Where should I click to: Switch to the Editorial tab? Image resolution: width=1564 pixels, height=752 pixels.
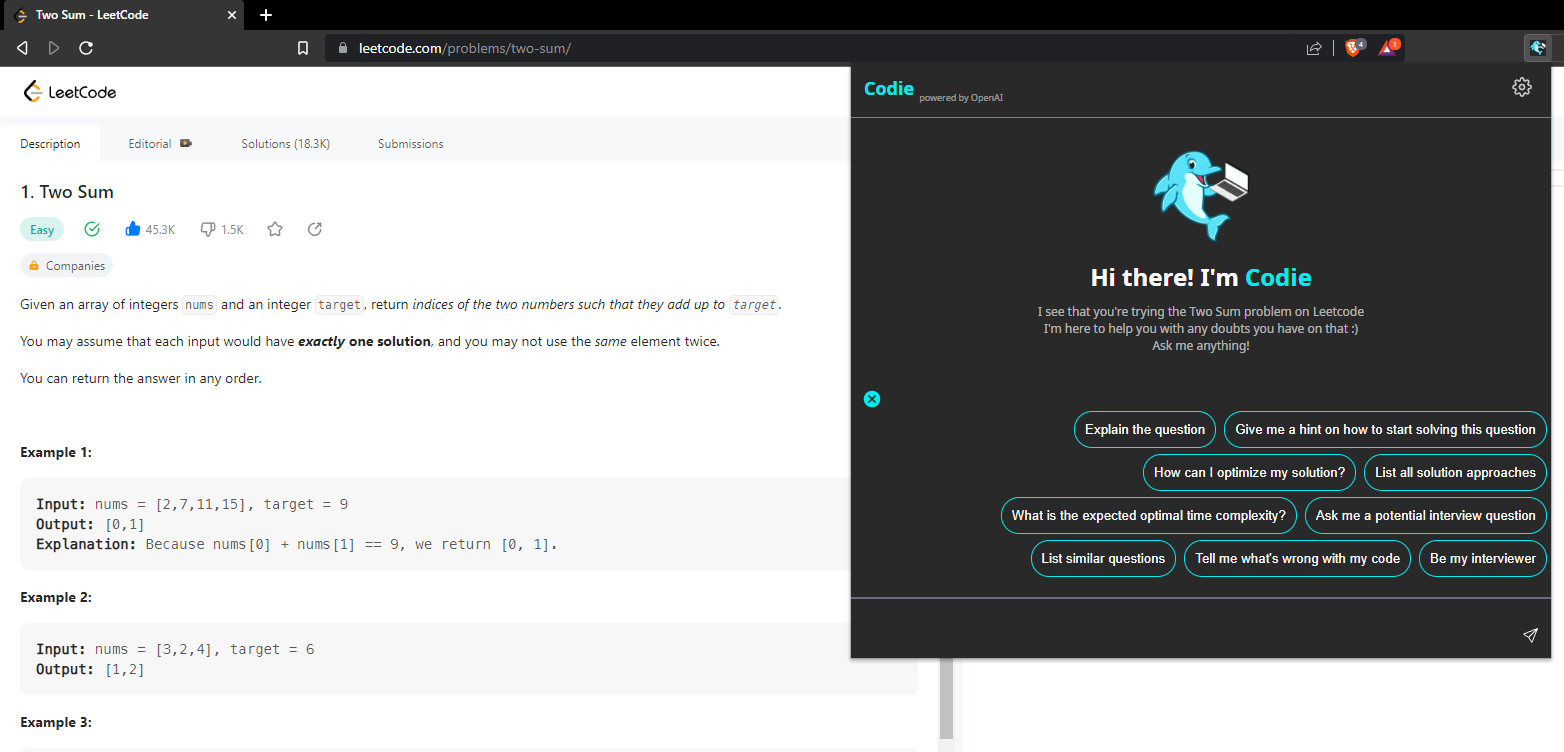click(x=159, y=144)
